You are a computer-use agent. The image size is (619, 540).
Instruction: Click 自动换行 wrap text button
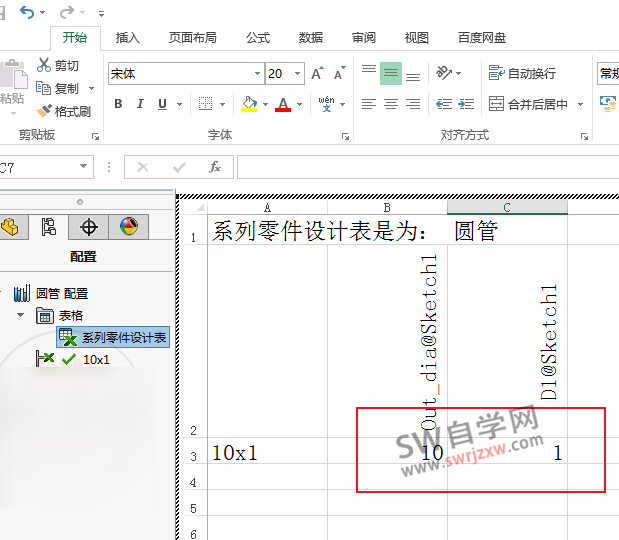point(522,73)
